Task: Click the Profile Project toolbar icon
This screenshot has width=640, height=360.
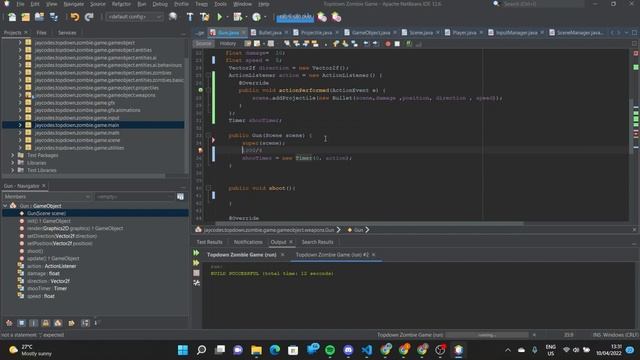Action: 256,17
